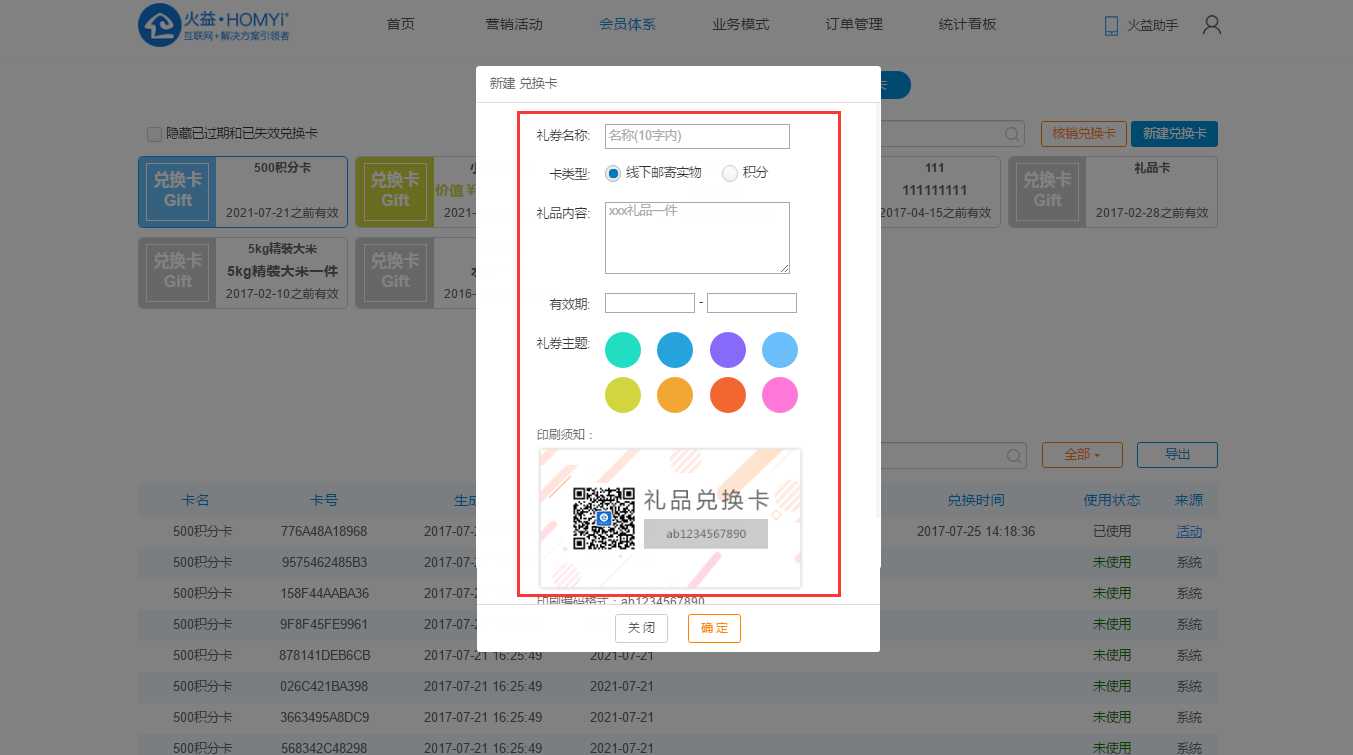Open the validity end date picker
Image resolution: width=1353 pixels, height=755 pixels.
coord(751,303)
